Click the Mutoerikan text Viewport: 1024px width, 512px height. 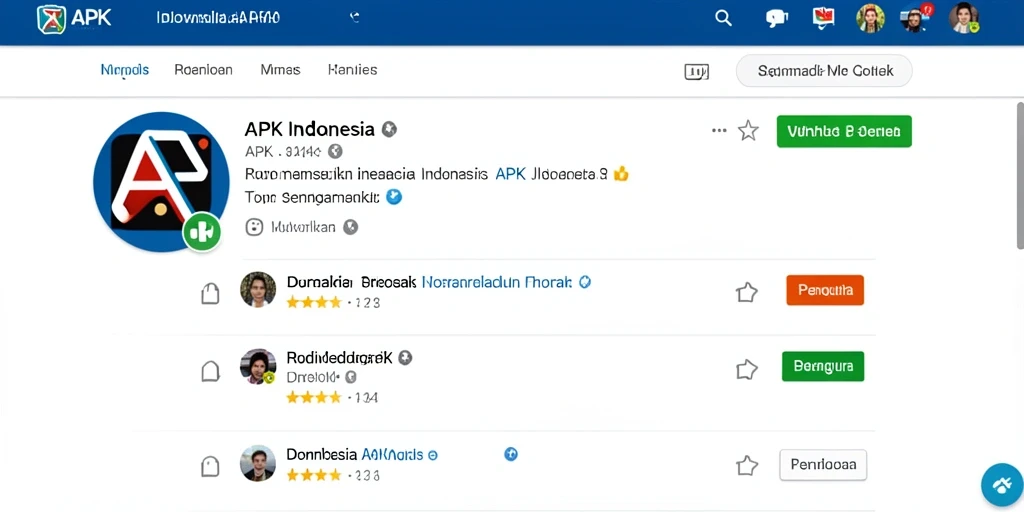[303, 227]
